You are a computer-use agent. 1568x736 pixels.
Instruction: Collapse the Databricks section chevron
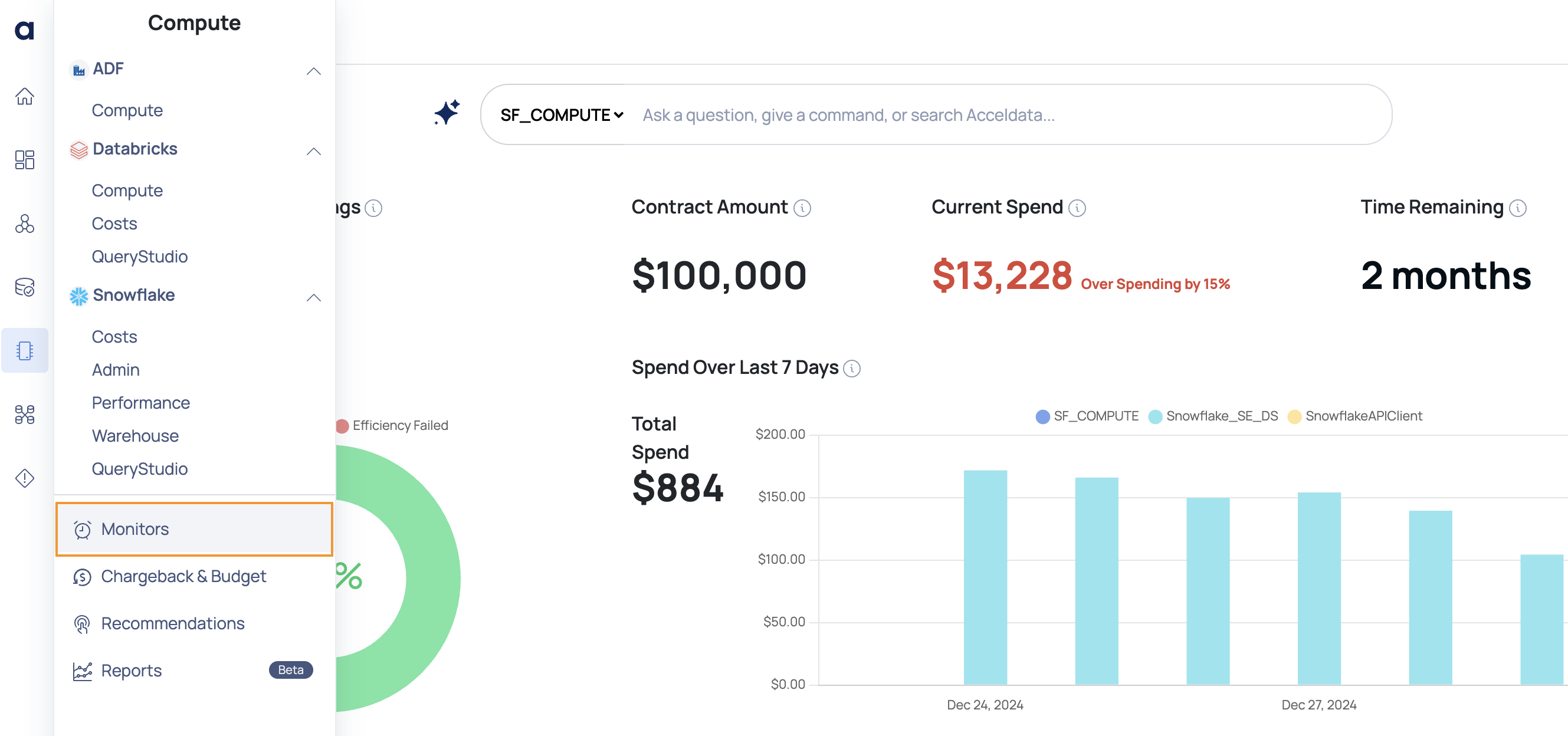313,151
